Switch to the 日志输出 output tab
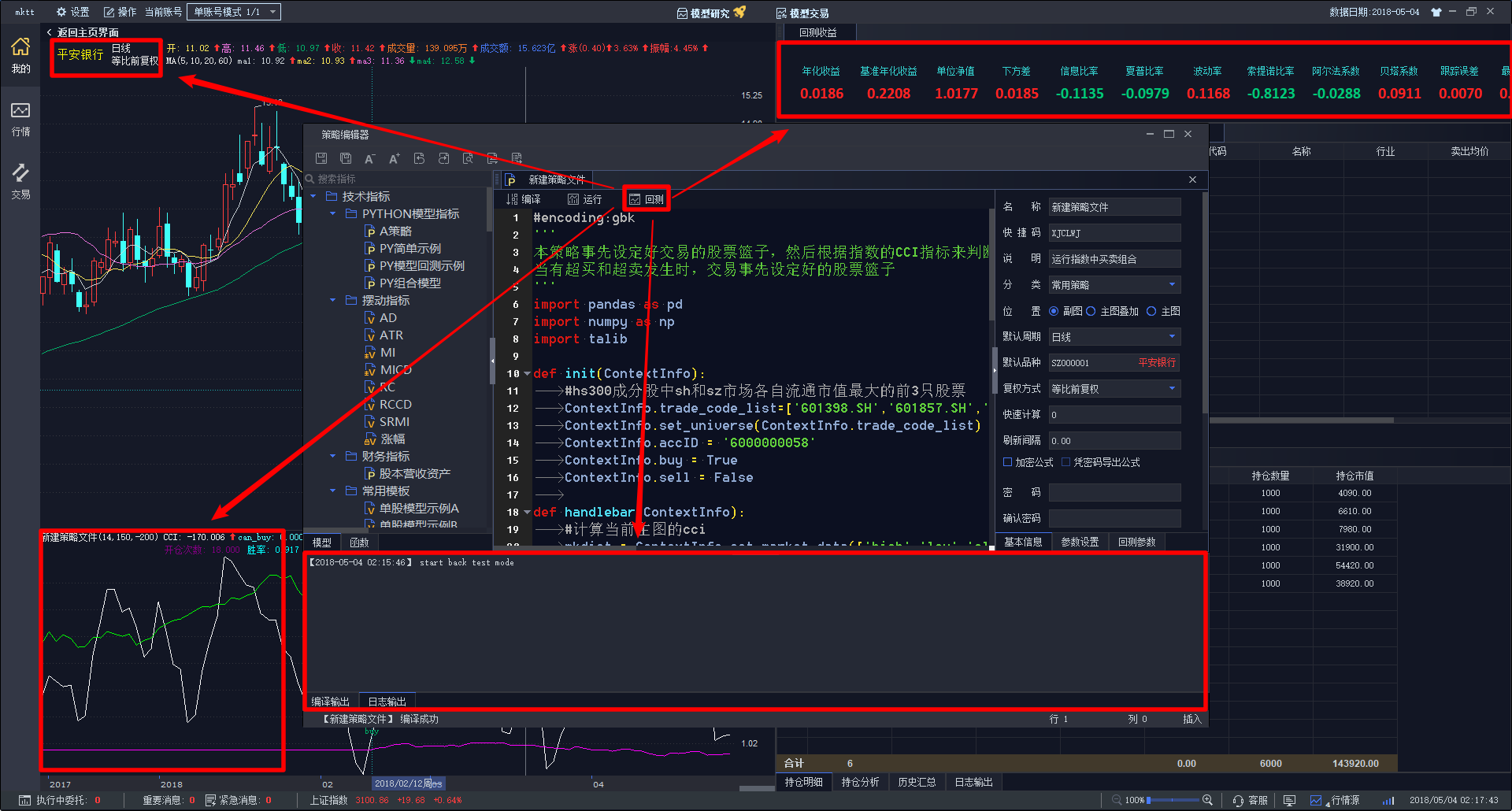 pyautogui.click(x=387, y=702)
